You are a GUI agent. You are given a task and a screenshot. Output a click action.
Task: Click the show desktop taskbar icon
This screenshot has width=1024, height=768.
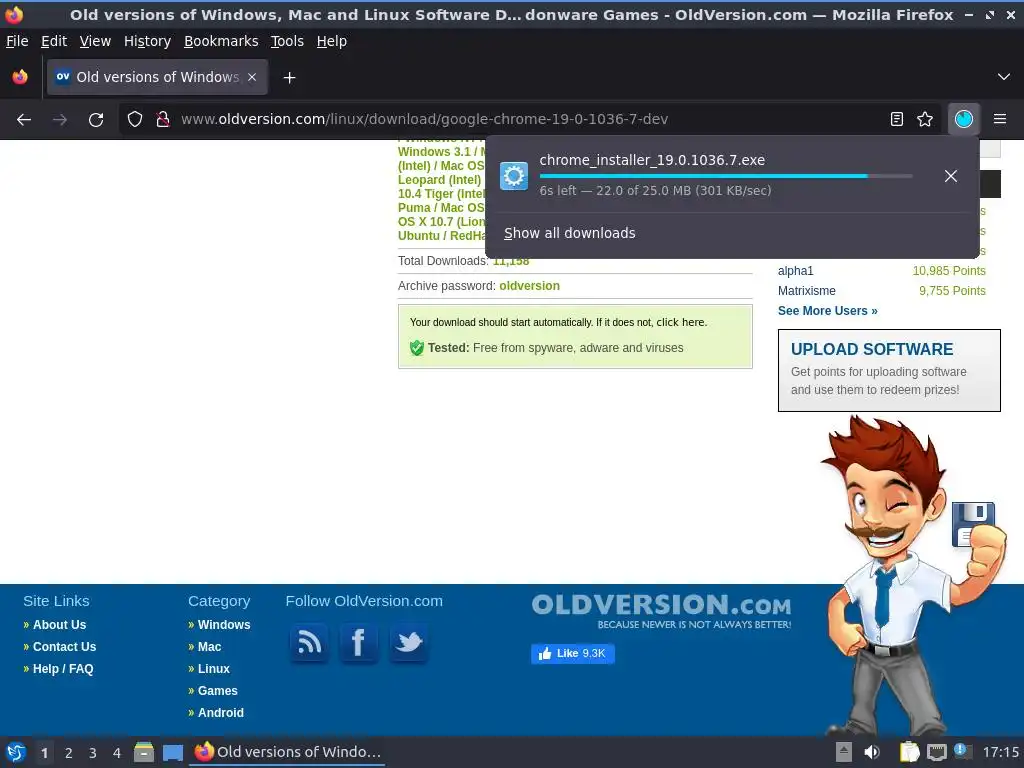click(x=172, y=753)
